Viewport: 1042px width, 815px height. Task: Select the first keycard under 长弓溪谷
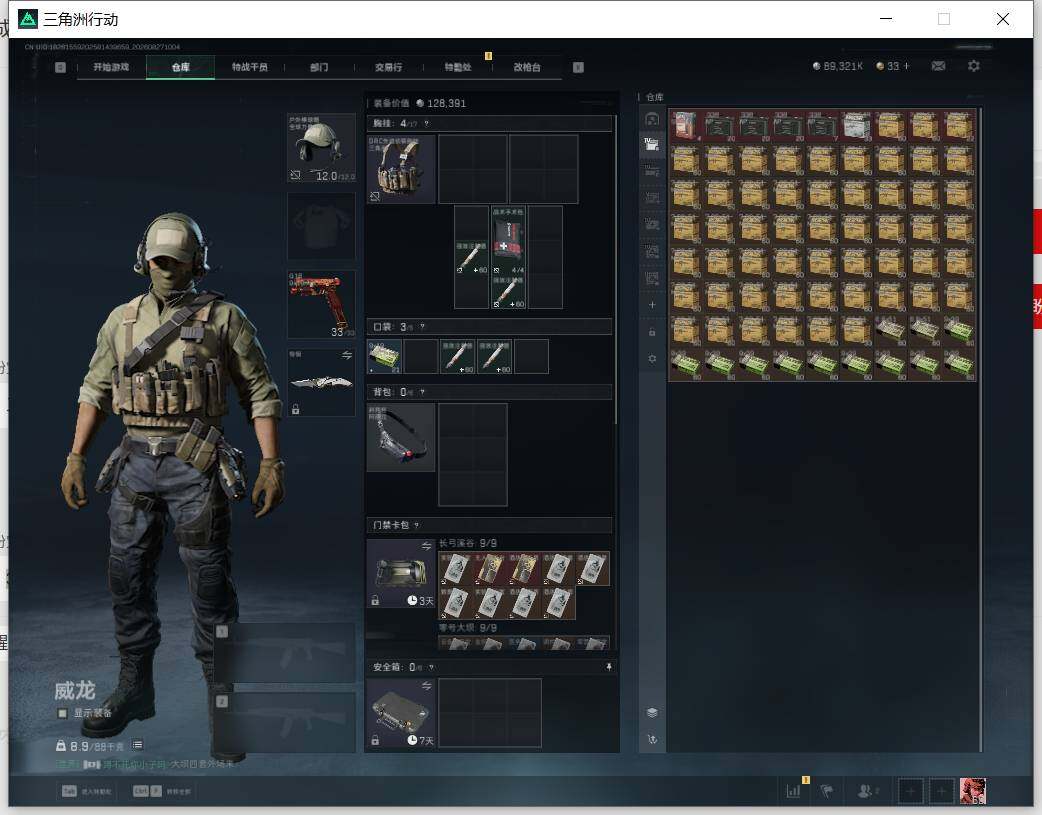click(455, 568)
